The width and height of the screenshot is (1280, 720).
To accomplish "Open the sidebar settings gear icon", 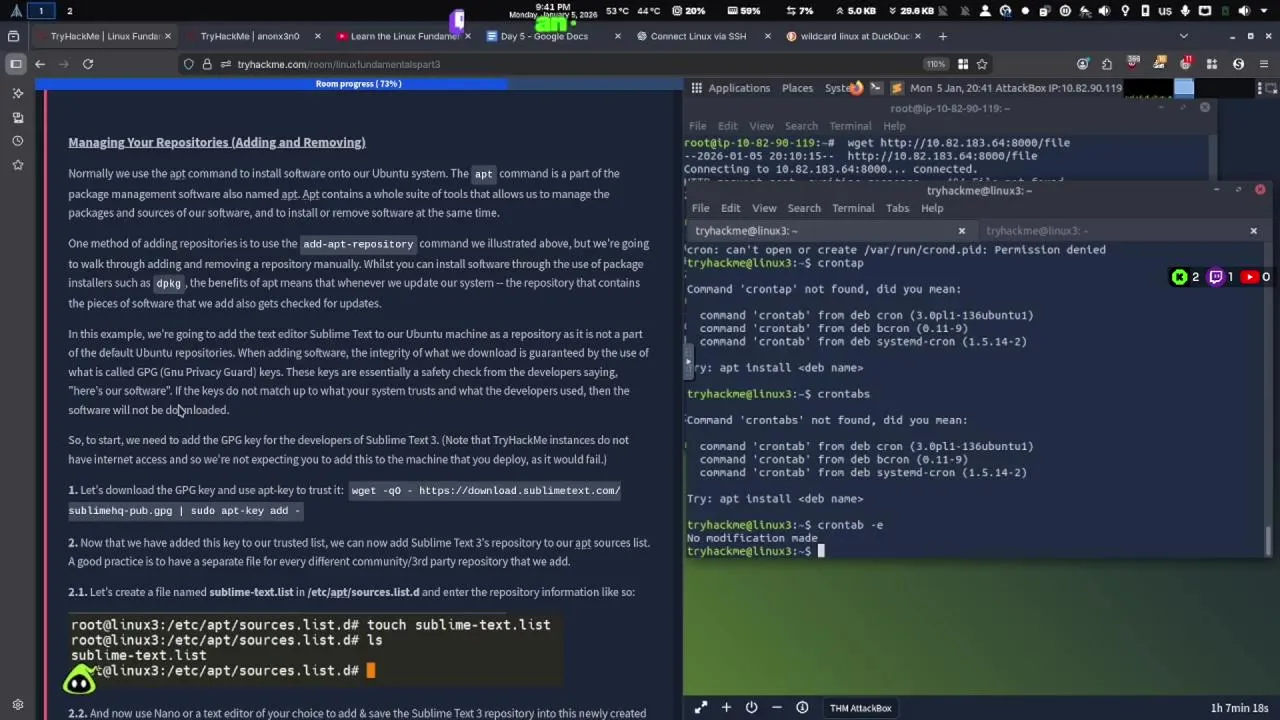I will click(17, 704).
